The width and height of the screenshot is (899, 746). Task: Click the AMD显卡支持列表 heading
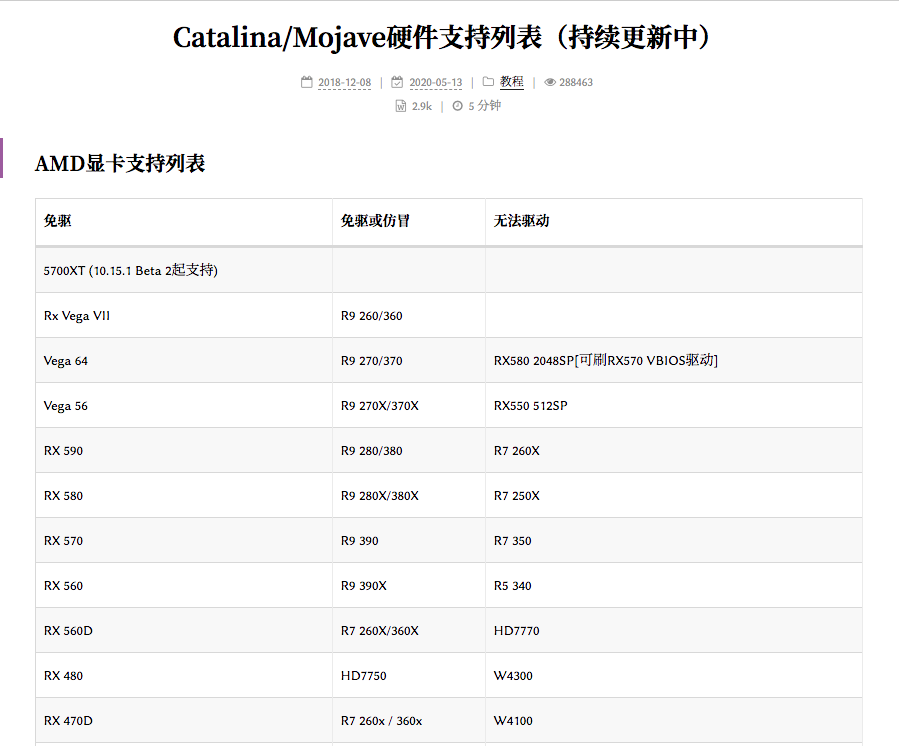(120, 163)
